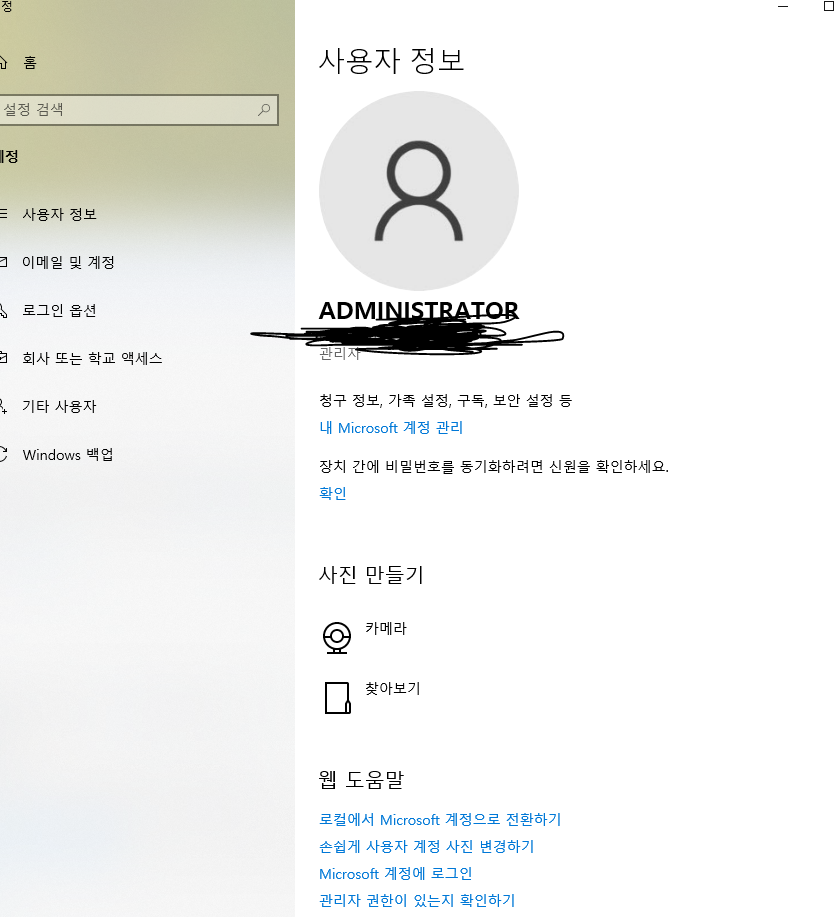The height and width of the screenshot is (917, 835).
Task: Click the camera icon under 사진 만들기
Action: (337, 637)
